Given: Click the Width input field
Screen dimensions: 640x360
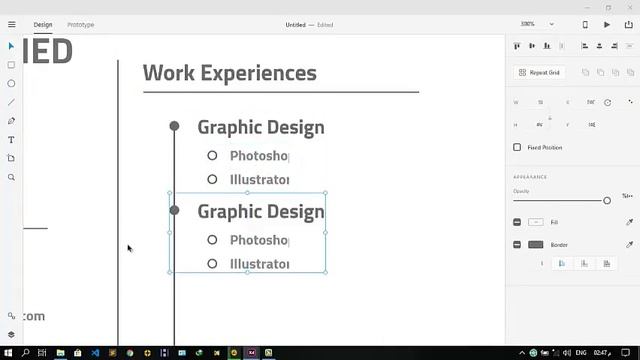Looking at the screenshot, I should click(x=540, y=102).
